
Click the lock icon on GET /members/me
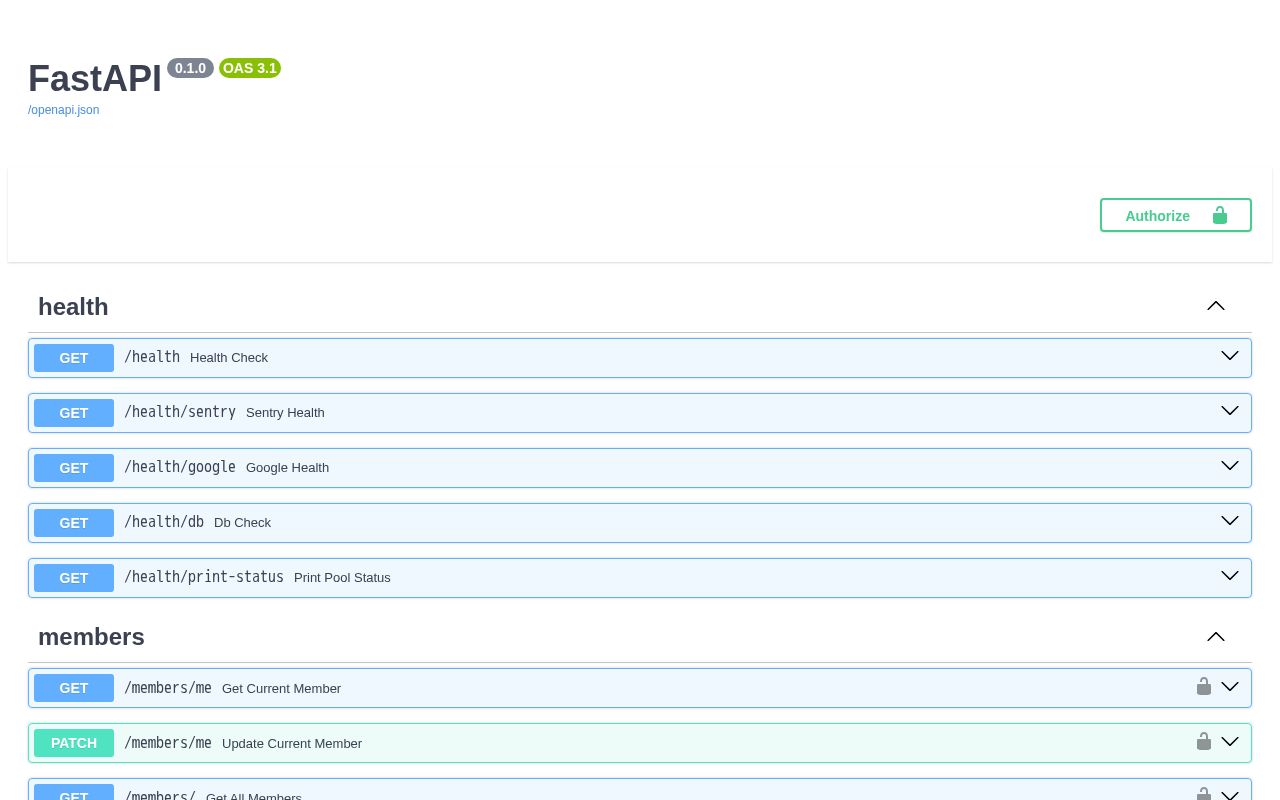click(1204, 686)
